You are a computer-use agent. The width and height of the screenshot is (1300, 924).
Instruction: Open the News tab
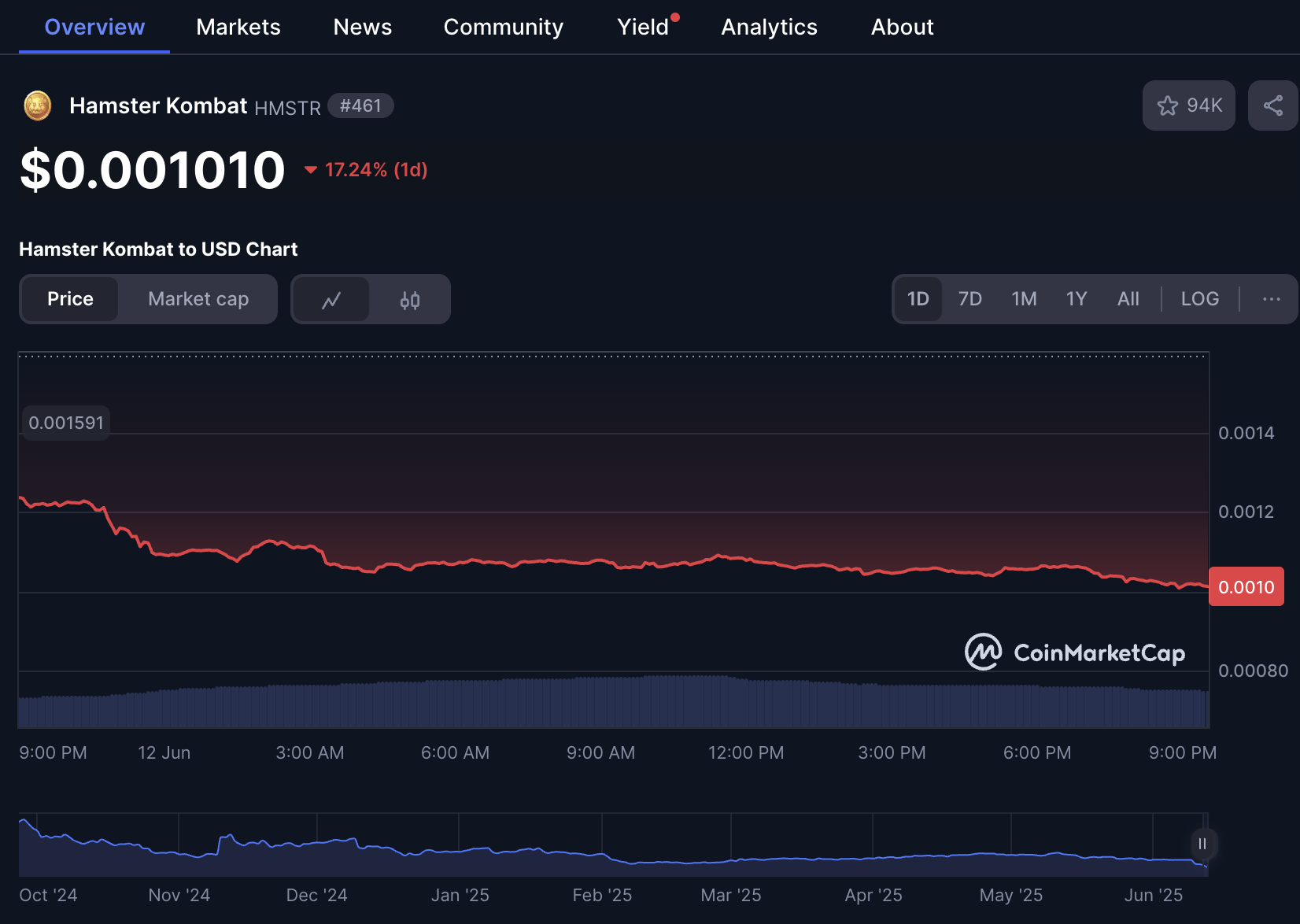coord(363,27)
